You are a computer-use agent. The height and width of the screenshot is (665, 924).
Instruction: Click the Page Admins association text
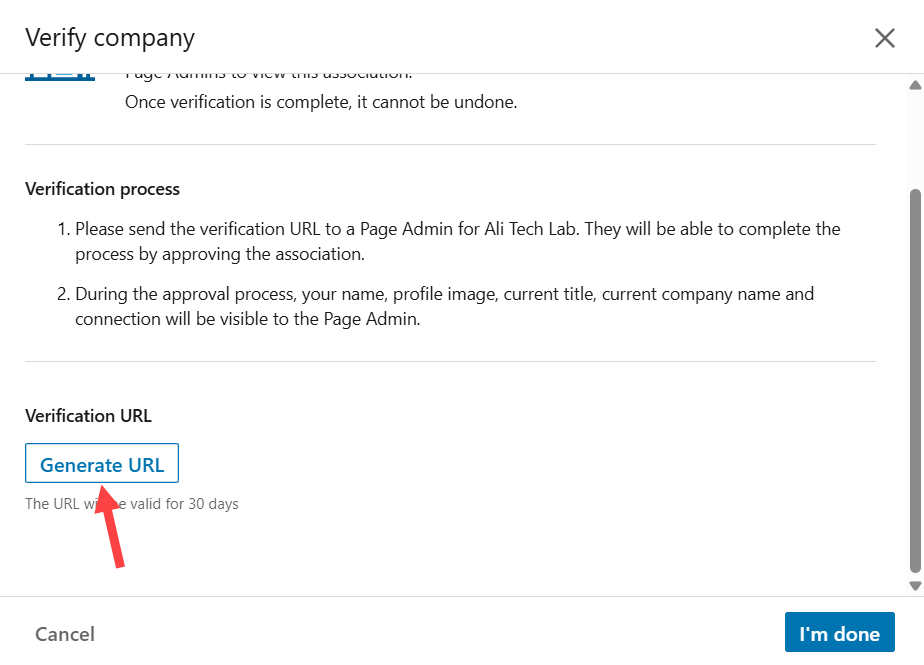[x=268, y=76]
